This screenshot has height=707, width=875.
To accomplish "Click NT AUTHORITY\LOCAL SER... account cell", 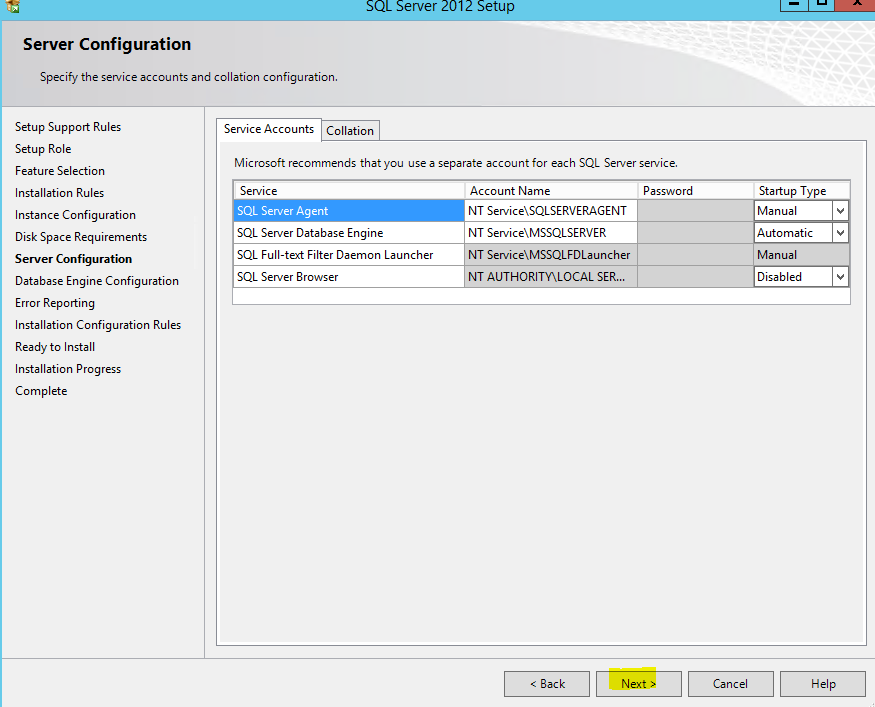I will (x=551, y=277).
